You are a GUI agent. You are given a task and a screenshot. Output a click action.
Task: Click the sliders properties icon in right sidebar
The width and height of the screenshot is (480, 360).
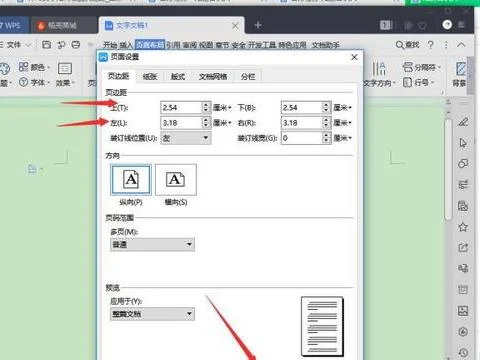(x=463, y=185)
